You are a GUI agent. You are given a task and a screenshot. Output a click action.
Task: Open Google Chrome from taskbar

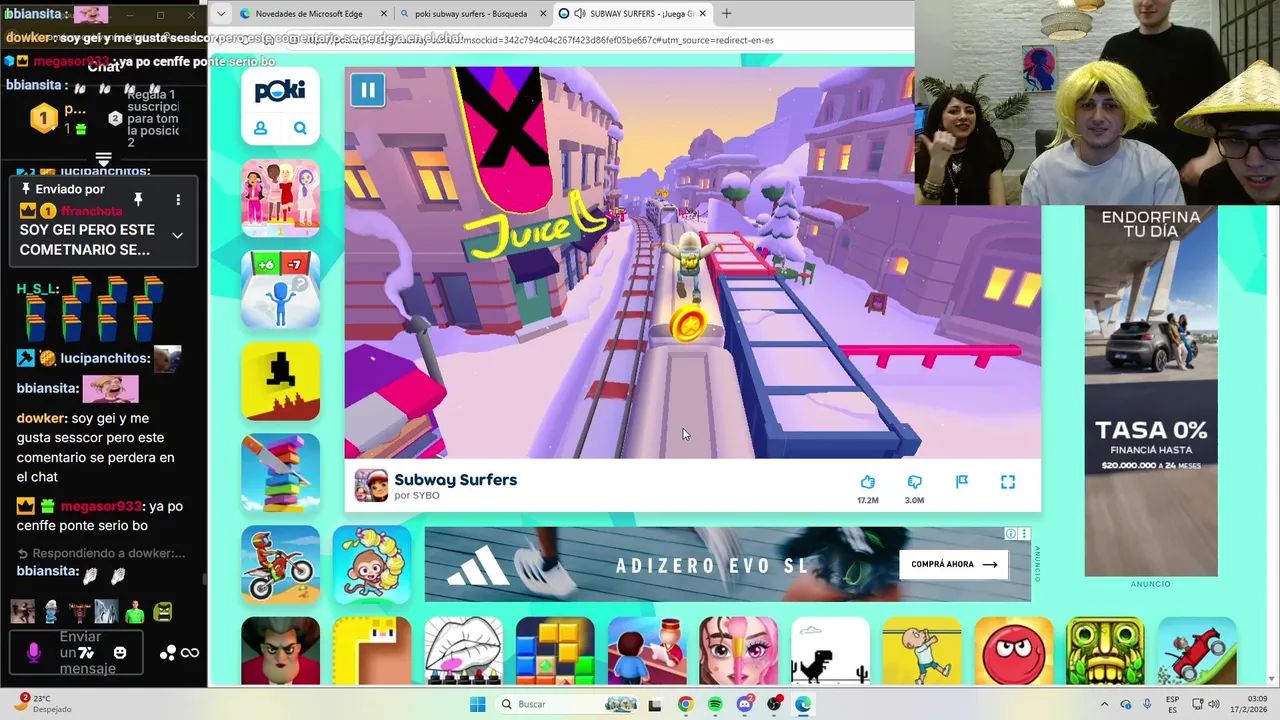click(685, 704)
